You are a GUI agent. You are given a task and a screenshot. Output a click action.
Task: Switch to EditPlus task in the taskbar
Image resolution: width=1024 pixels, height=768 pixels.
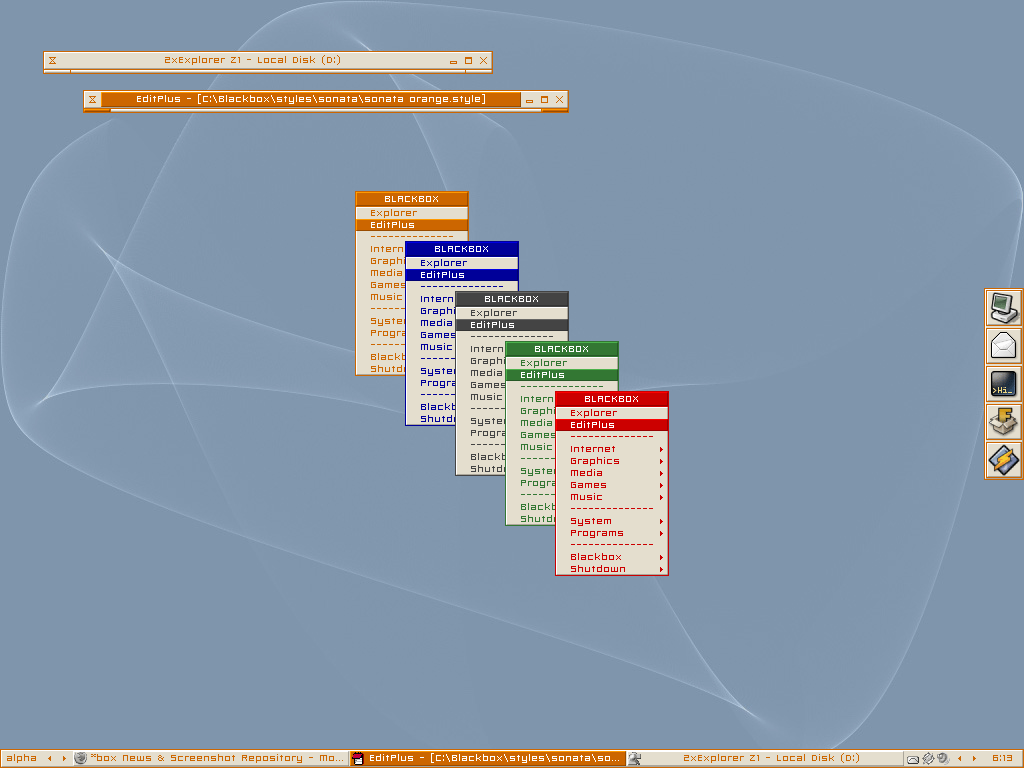487,758
